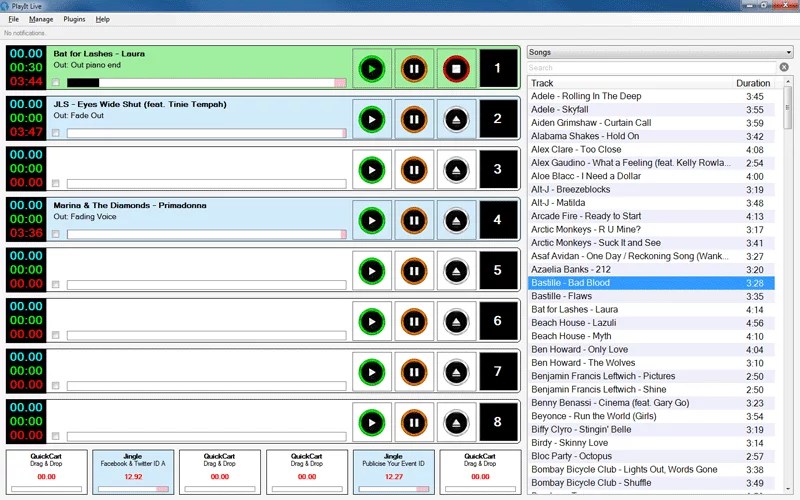Hit the pause icon on player 3

tap(413, 170)
